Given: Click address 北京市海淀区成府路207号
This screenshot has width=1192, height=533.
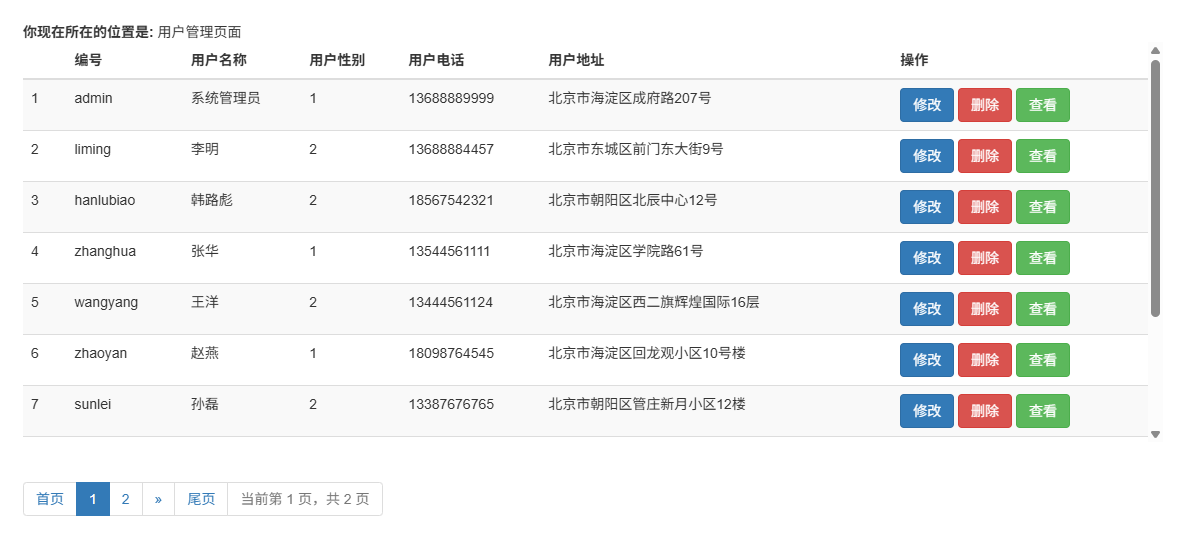Looking at the screenshot, I should 630,98.
